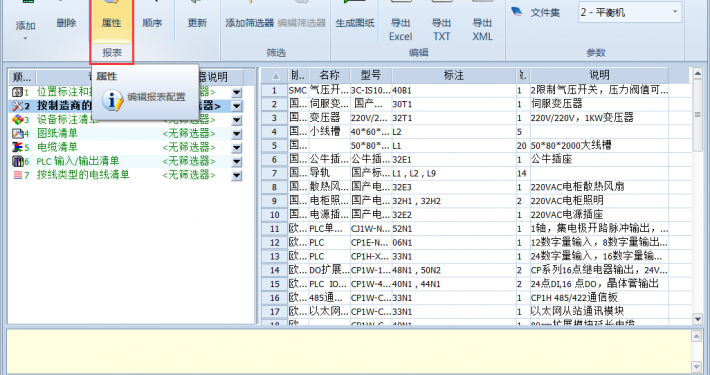This screenshot has width=710, height=375.
Task: Click the table scrollbar up arrow
Action: click(x=698, y=74)
